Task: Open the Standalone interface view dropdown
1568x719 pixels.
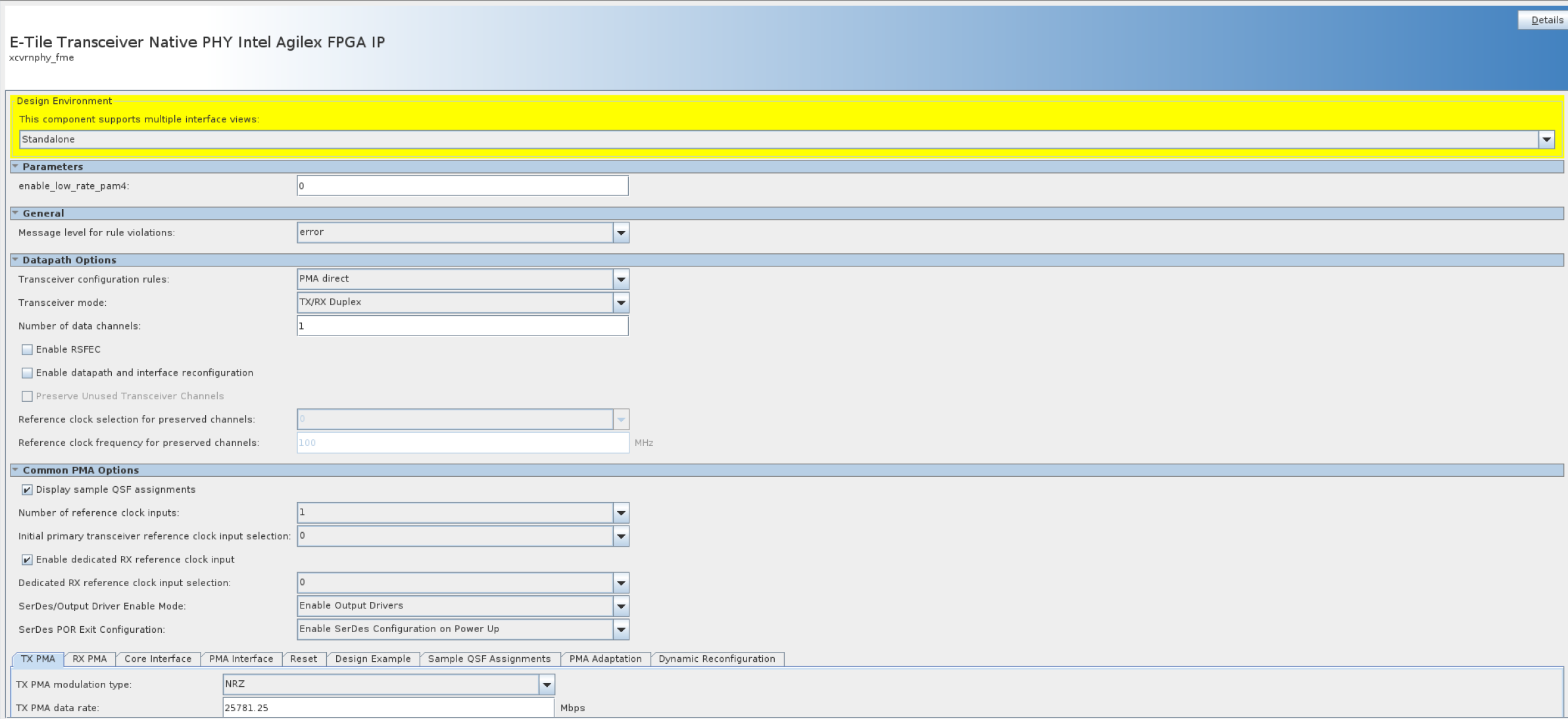Action: click(1546, 139)
